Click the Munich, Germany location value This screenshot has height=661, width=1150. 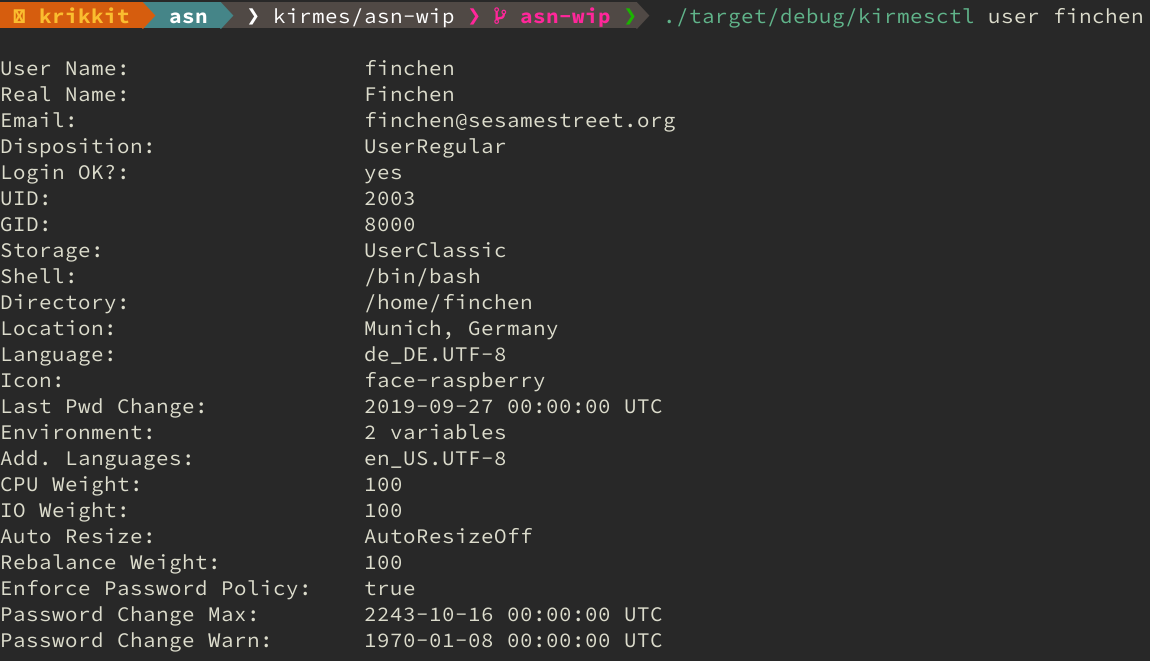pos(461,329)
